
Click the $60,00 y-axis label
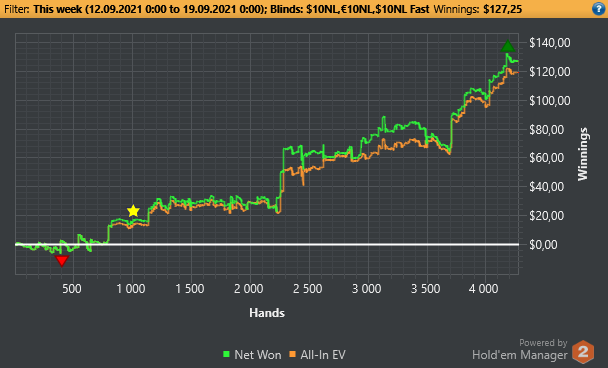point(547,158)
